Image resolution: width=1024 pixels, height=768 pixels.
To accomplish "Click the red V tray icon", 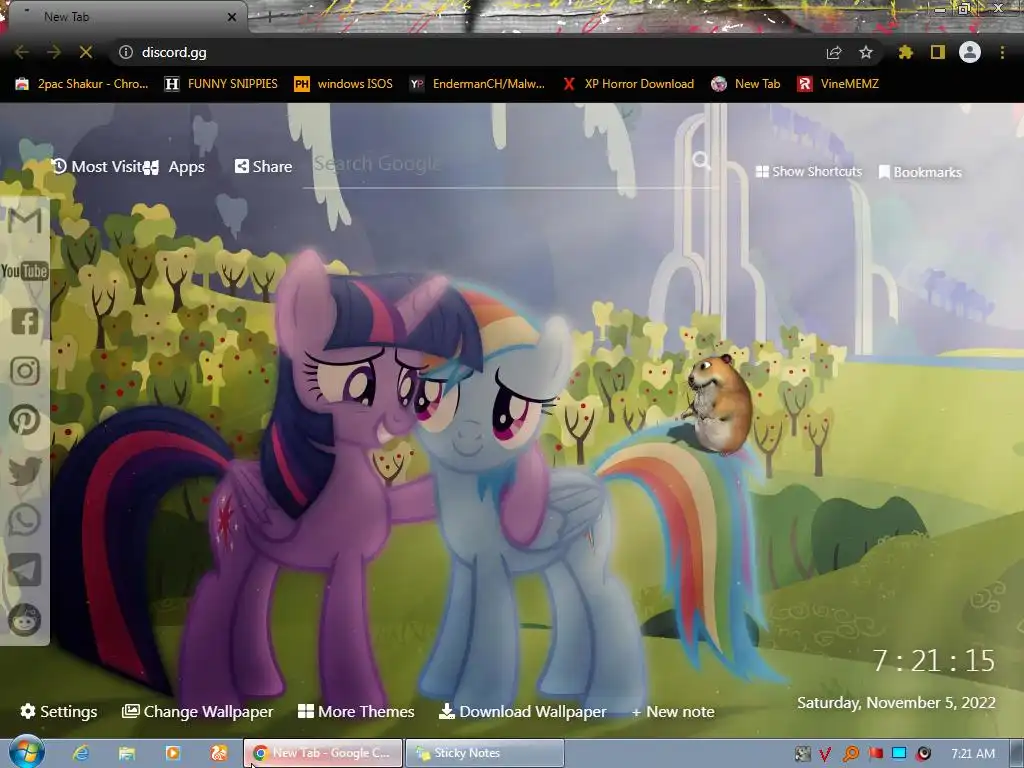I will click(825, 754).
